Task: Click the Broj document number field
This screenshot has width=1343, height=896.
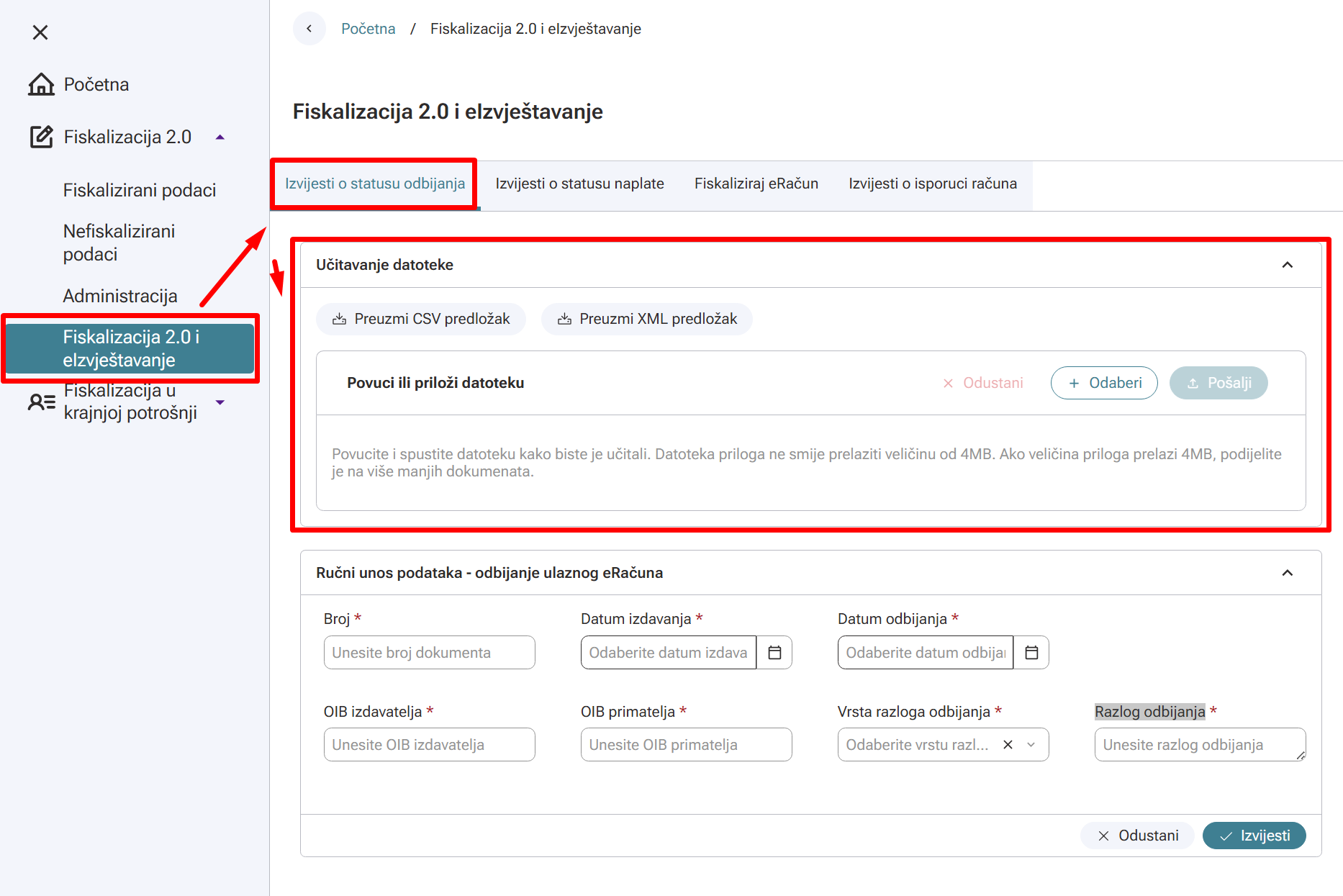Action: pos(429,653)
